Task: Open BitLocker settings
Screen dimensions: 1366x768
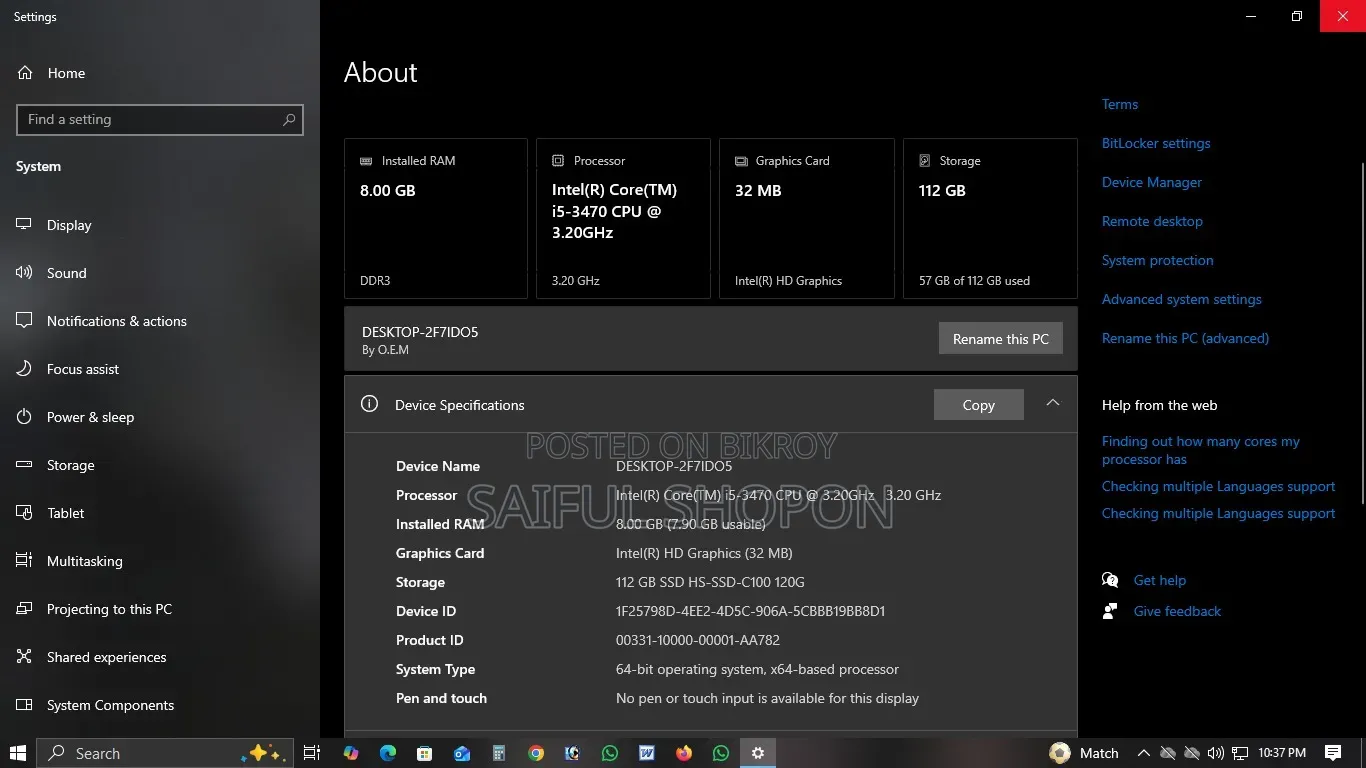Action: (x=1156, y=143)
